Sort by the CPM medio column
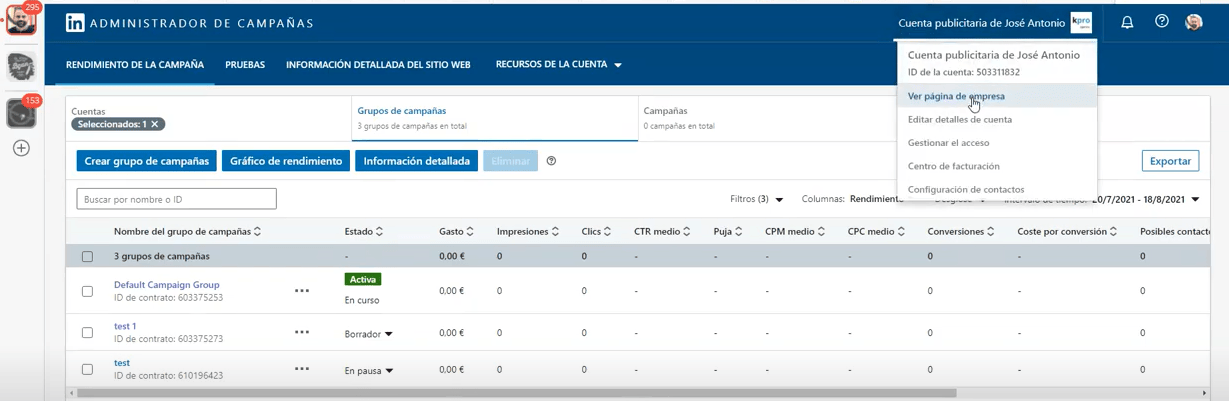 (795, 231)
